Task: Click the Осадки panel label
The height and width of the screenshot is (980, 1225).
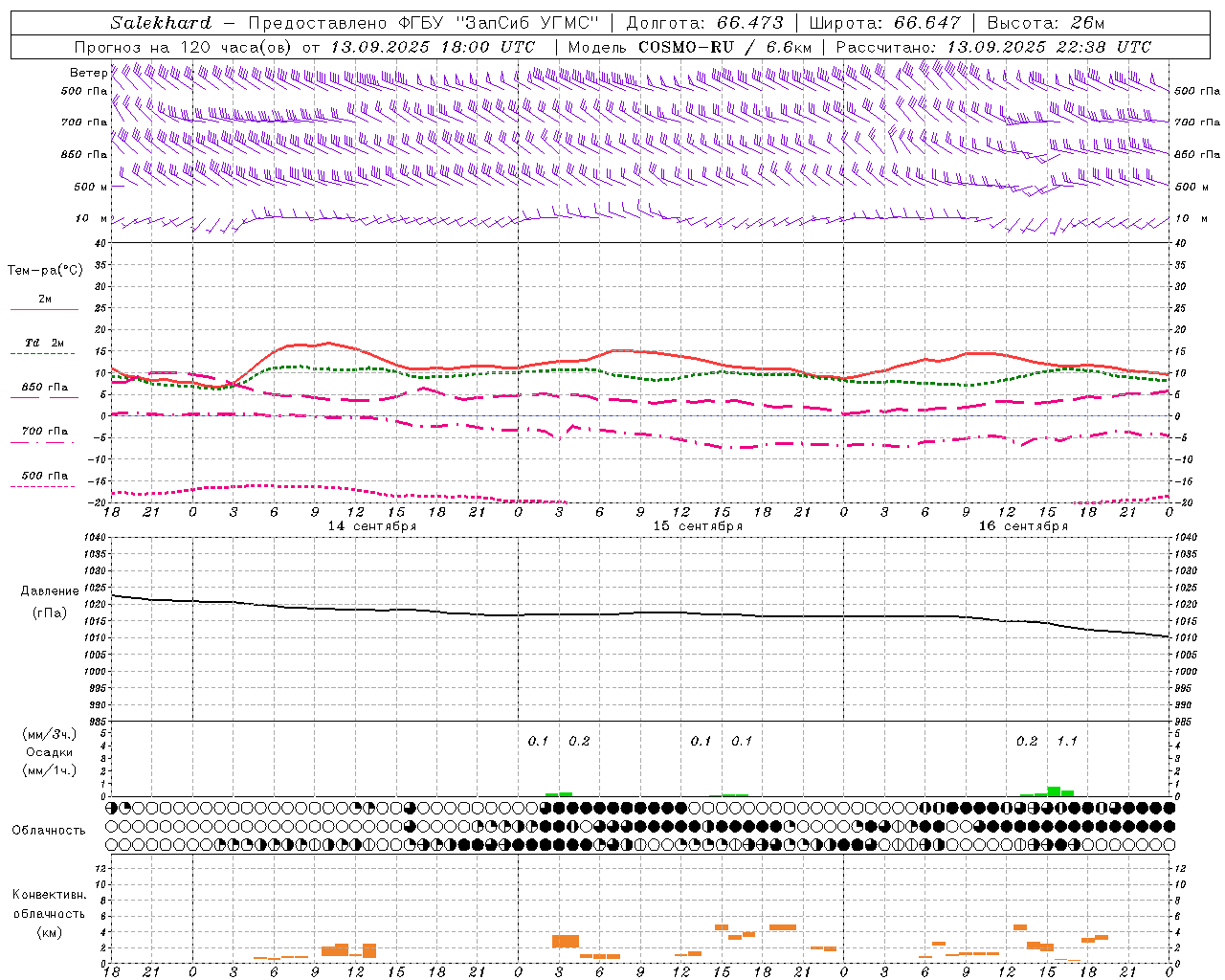Action: 50,752
